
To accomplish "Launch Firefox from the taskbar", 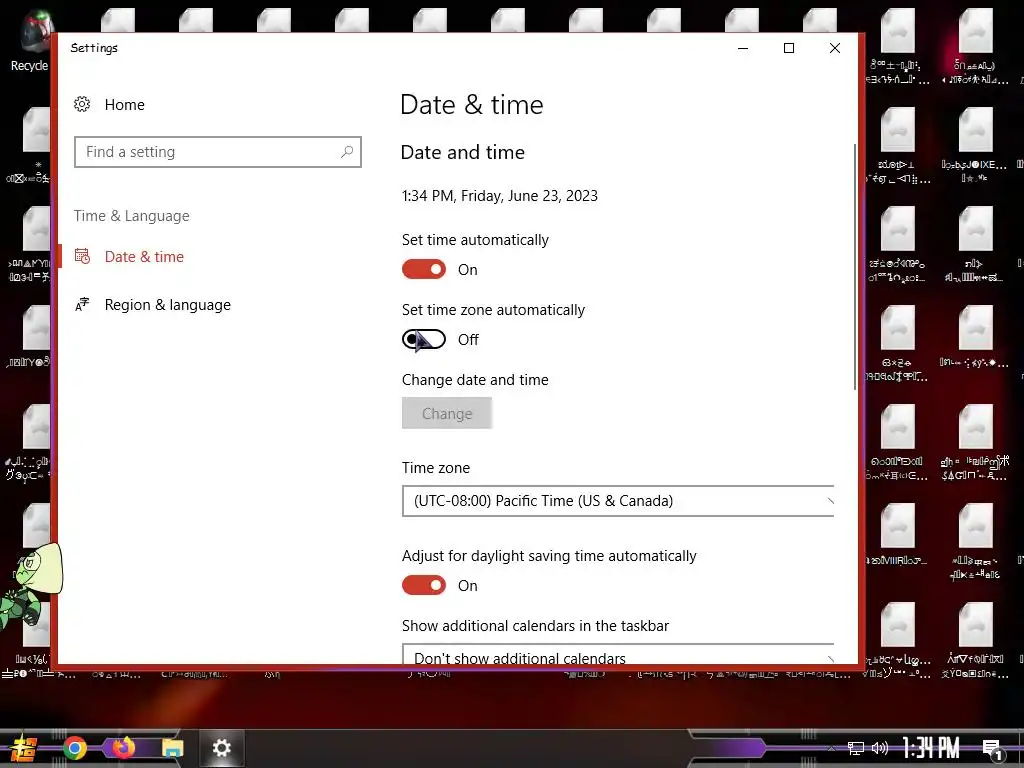I will click(123, 748).
